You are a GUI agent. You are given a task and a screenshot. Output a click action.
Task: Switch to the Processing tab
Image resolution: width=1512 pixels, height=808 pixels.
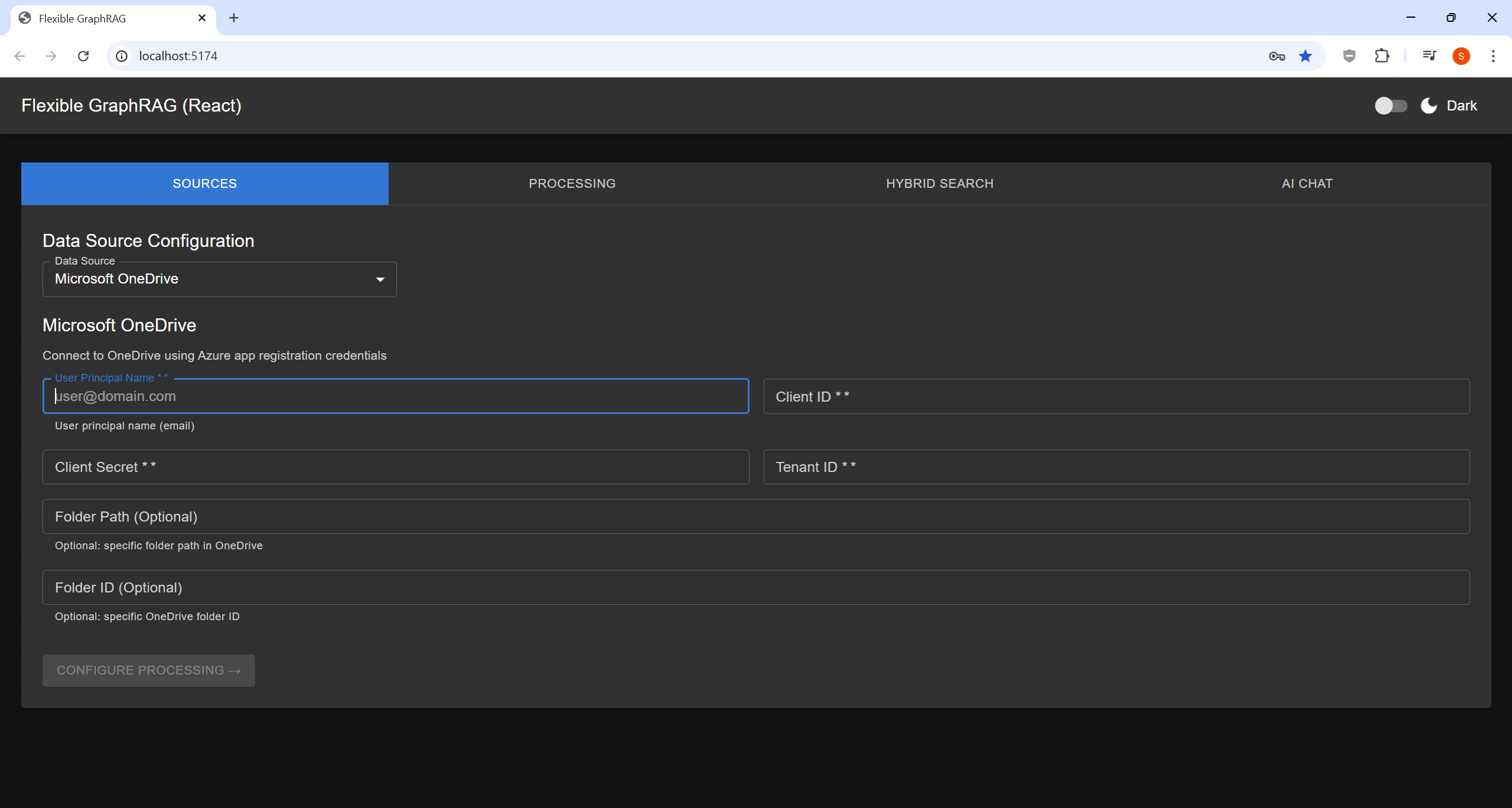572,183
